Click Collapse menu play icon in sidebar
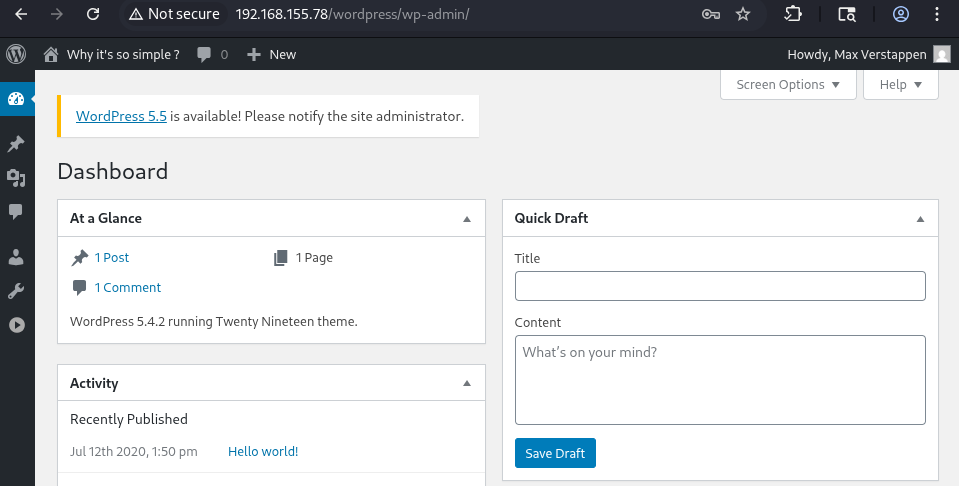This screenshot has width=959, height=486. pos(17,325)
